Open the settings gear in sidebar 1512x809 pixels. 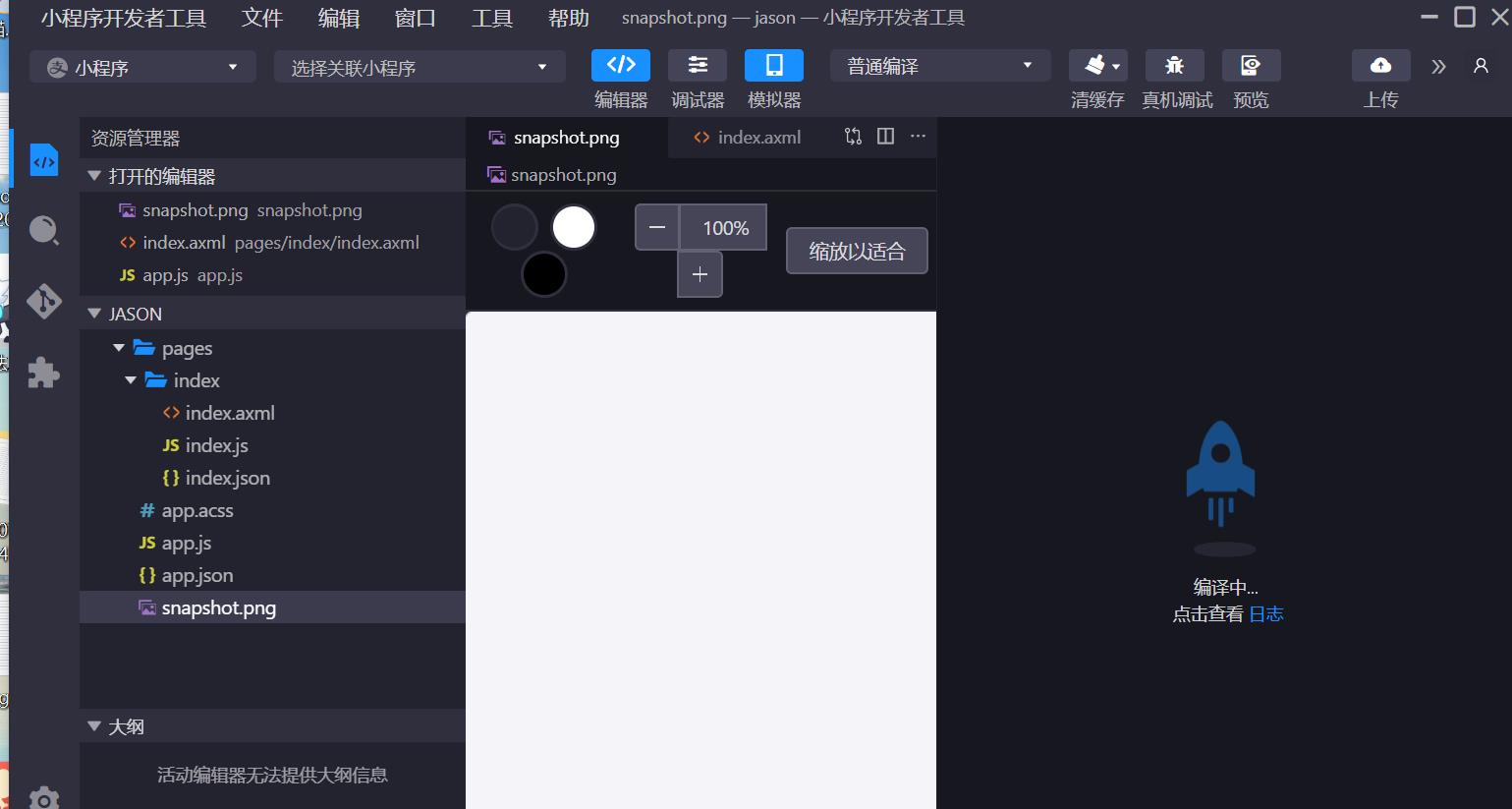point(44,798)
